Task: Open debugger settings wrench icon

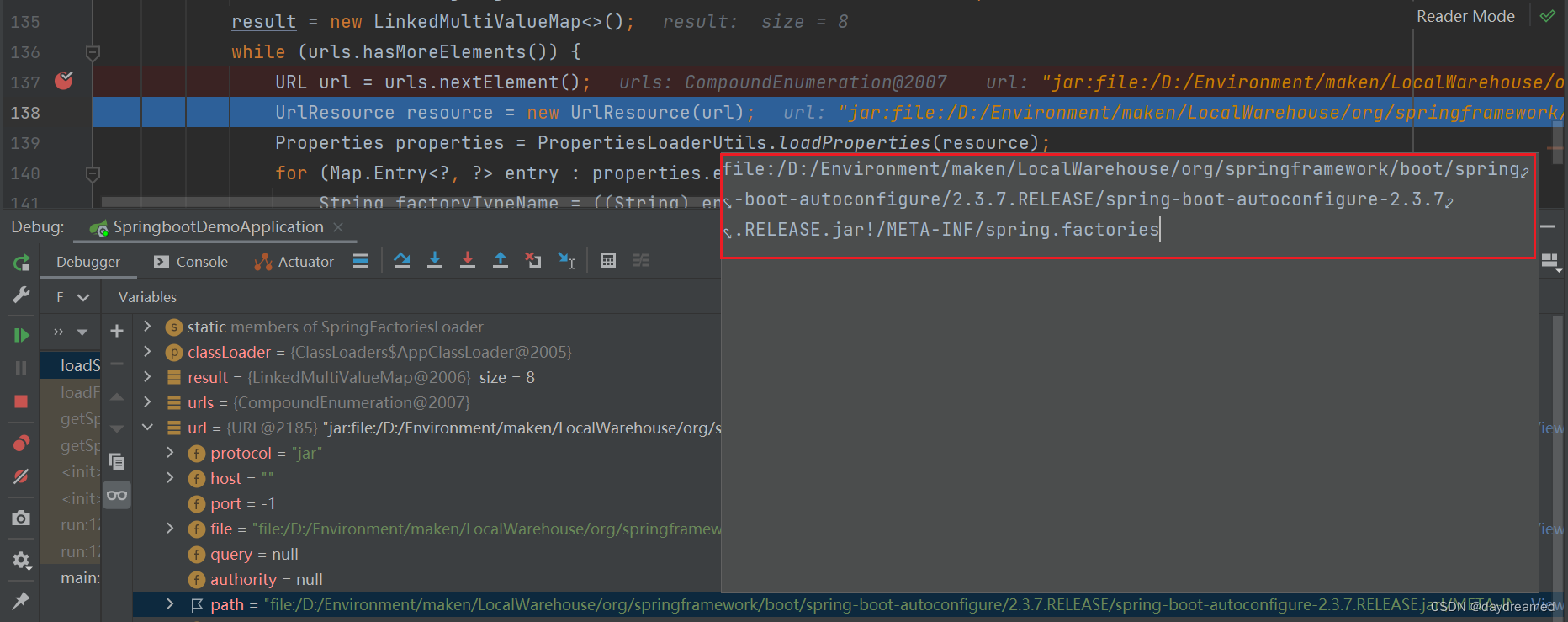Action: point(21,295)
